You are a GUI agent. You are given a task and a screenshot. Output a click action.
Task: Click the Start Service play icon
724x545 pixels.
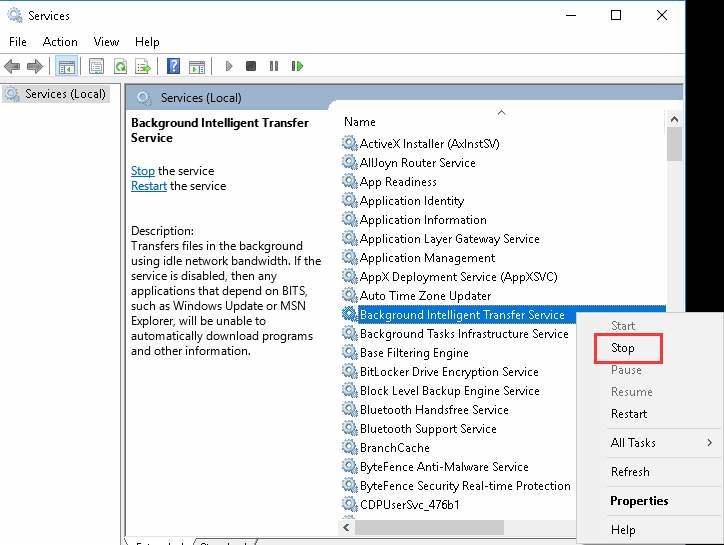click(x=229, y=66)
